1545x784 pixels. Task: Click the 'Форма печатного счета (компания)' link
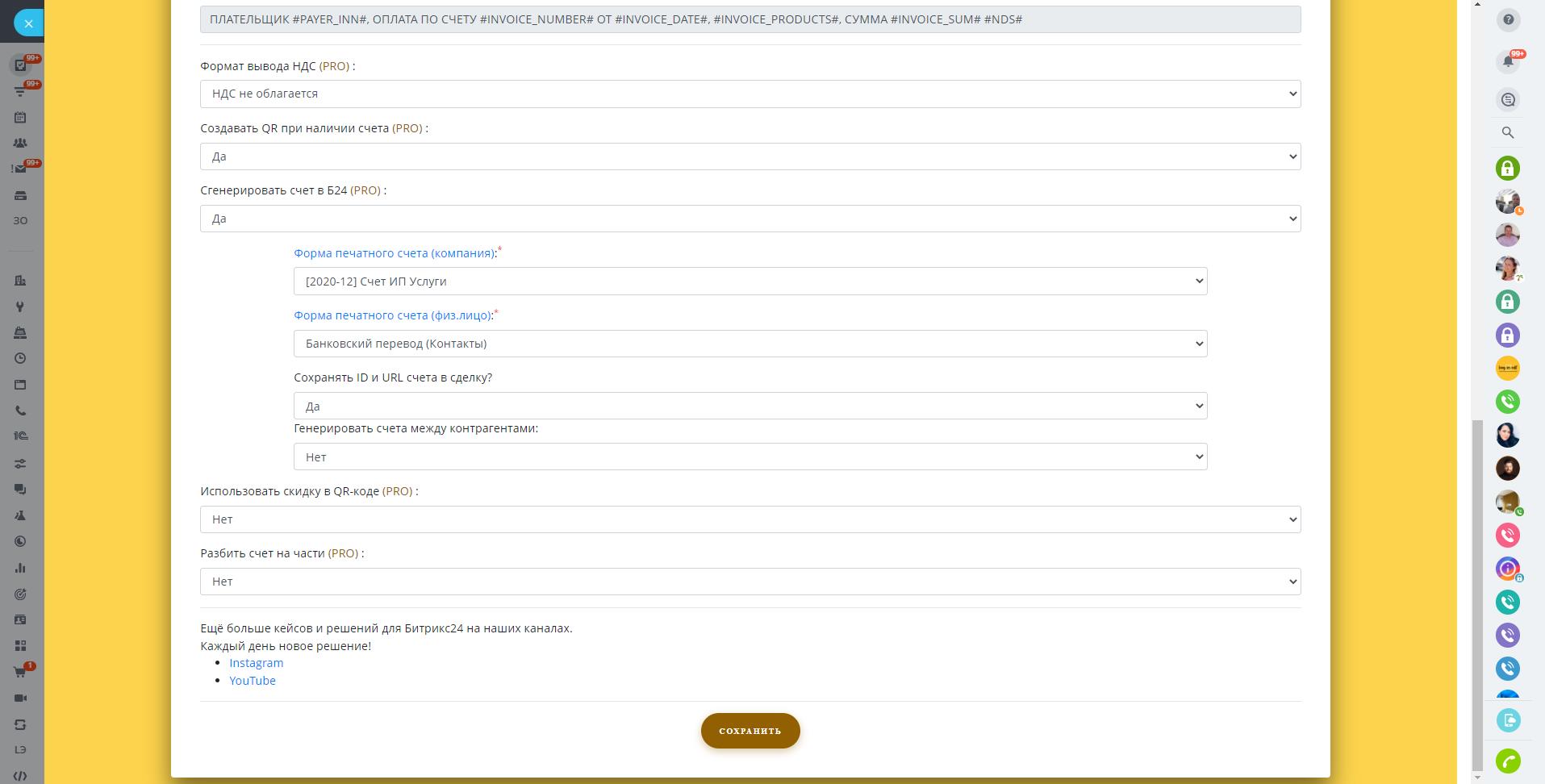394,253
